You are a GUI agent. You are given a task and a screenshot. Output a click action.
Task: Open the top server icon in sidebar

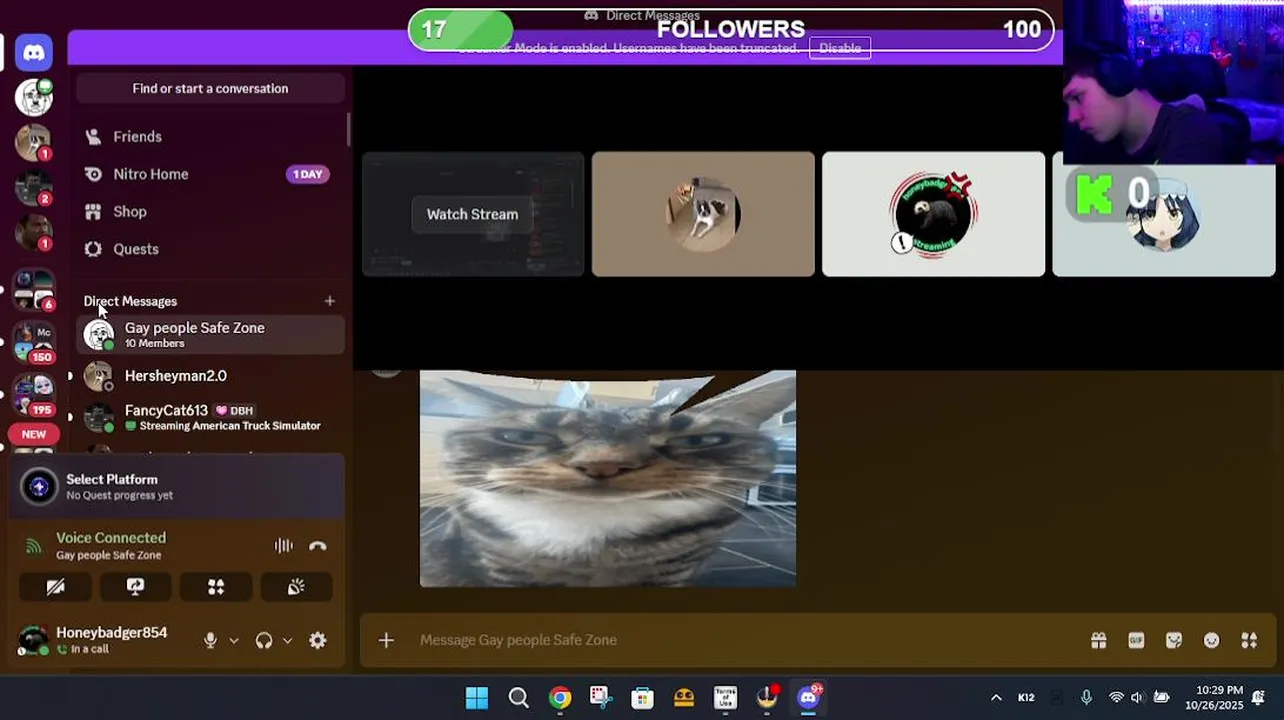click(34, 97)
